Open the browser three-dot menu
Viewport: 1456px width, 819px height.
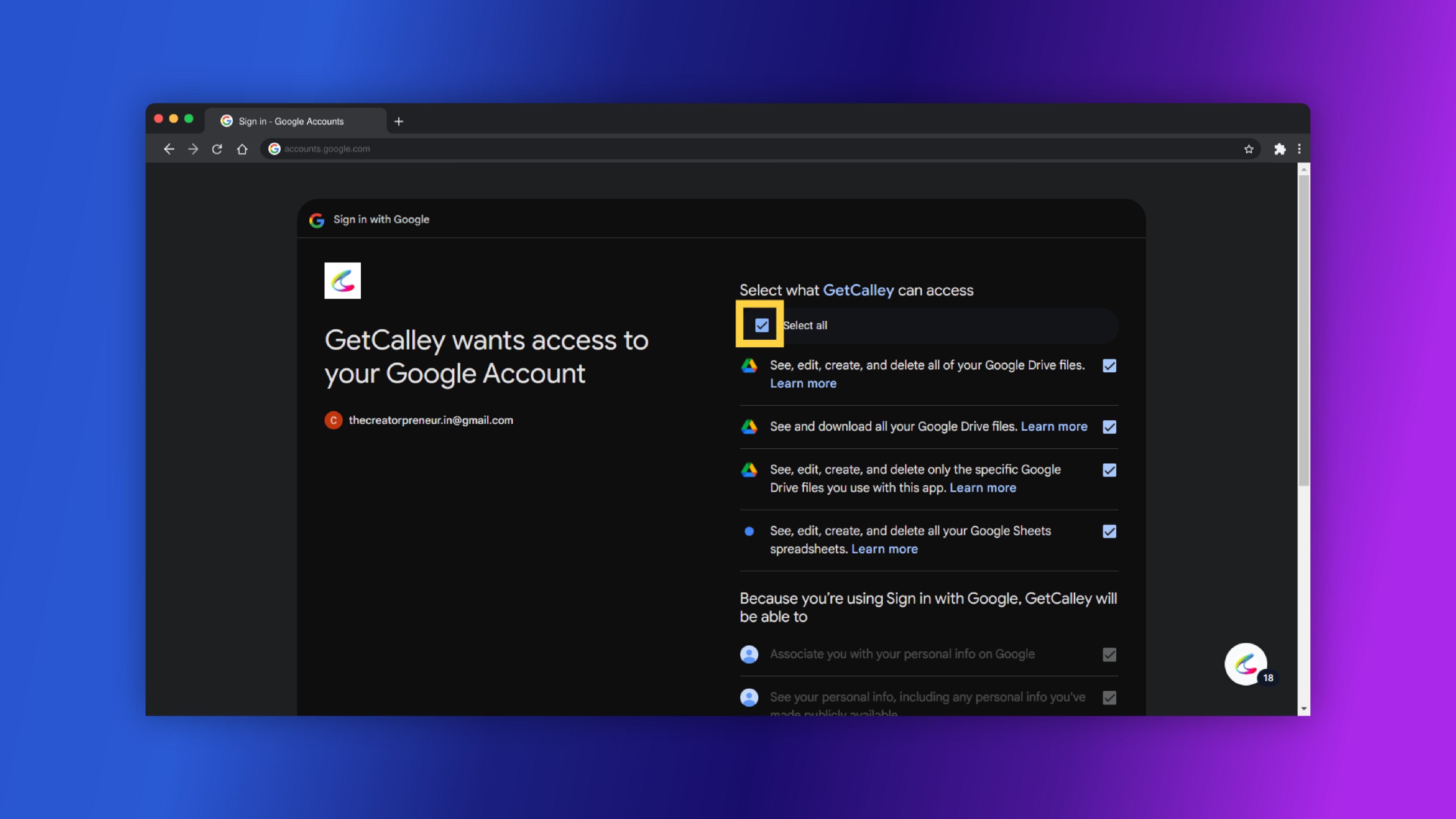click(1299, 149)
